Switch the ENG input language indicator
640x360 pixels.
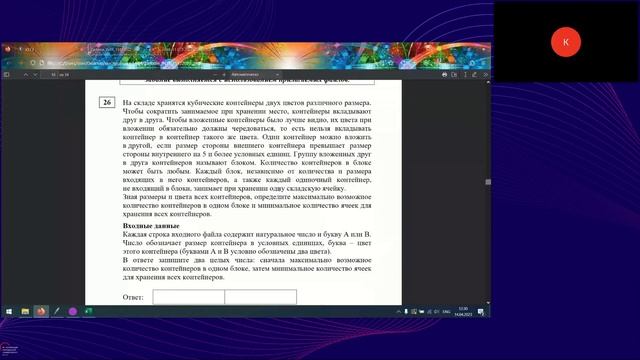pos(446,312)
